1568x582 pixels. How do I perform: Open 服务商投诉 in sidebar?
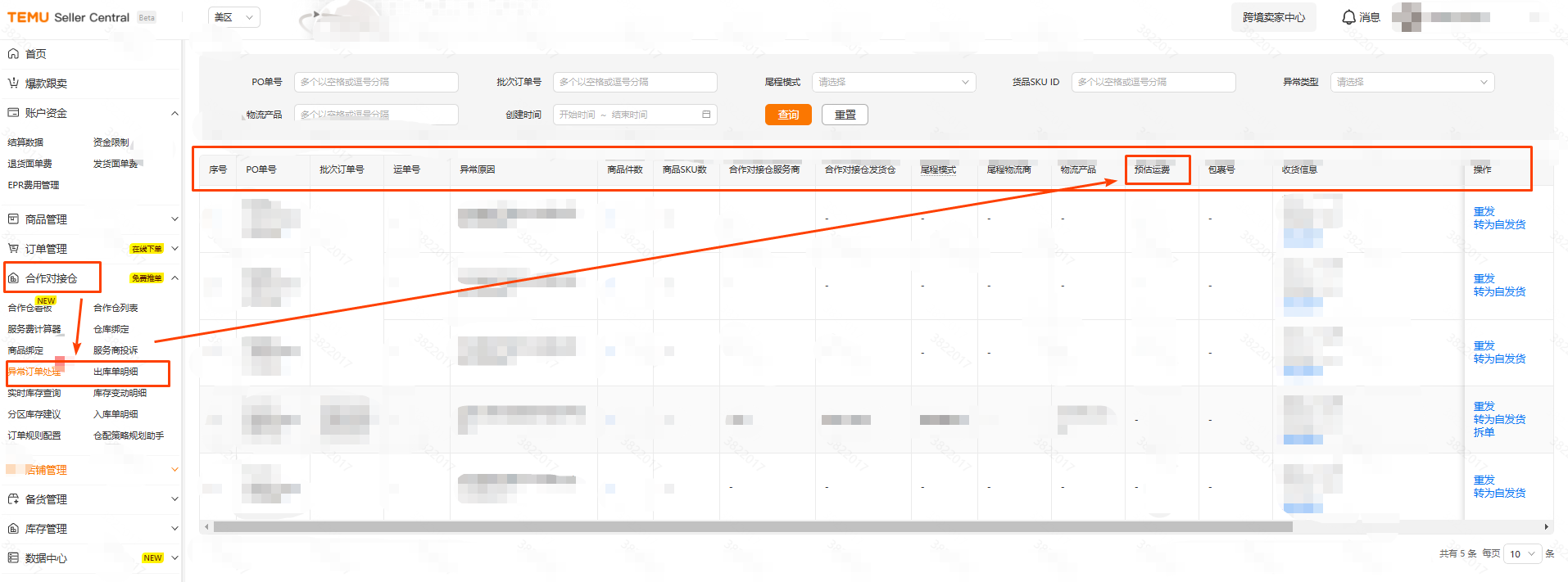click(x=116, y=350)
